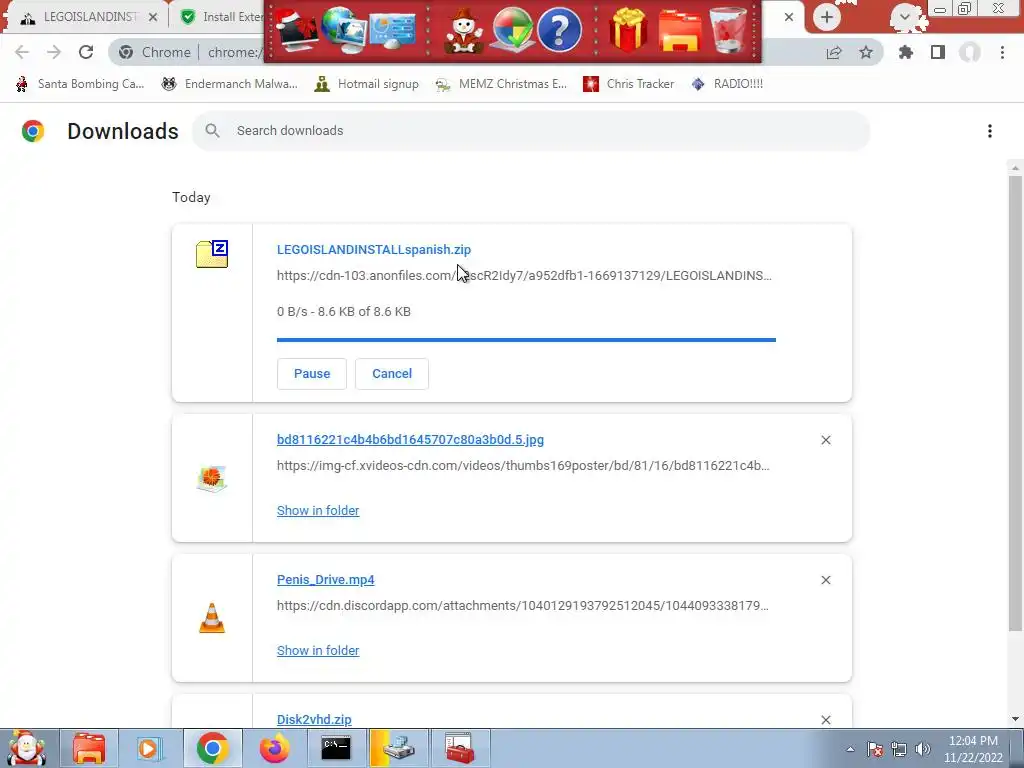Open the red toolbox taskbar icon

[x=460, y=748]
